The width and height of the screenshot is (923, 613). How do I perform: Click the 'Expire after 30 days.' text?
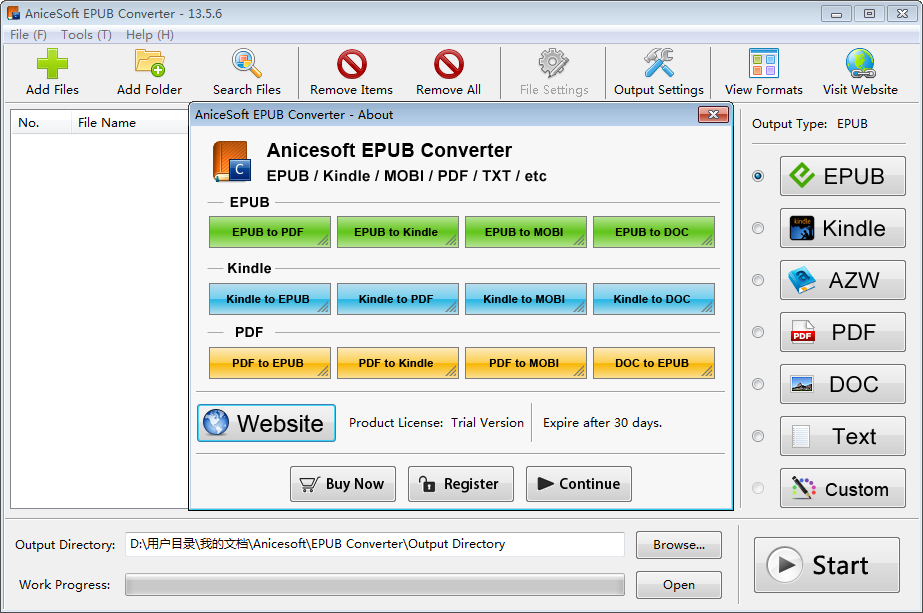(x=602, y=423)
